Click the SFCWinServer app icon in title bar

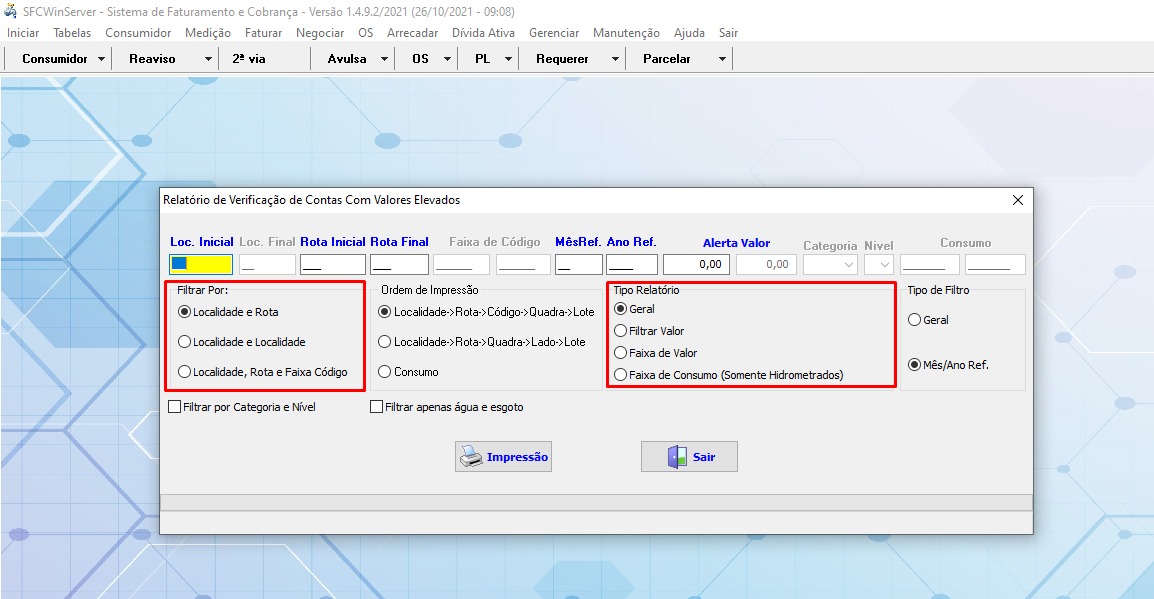pyautogui.click(x=11, y=11)
